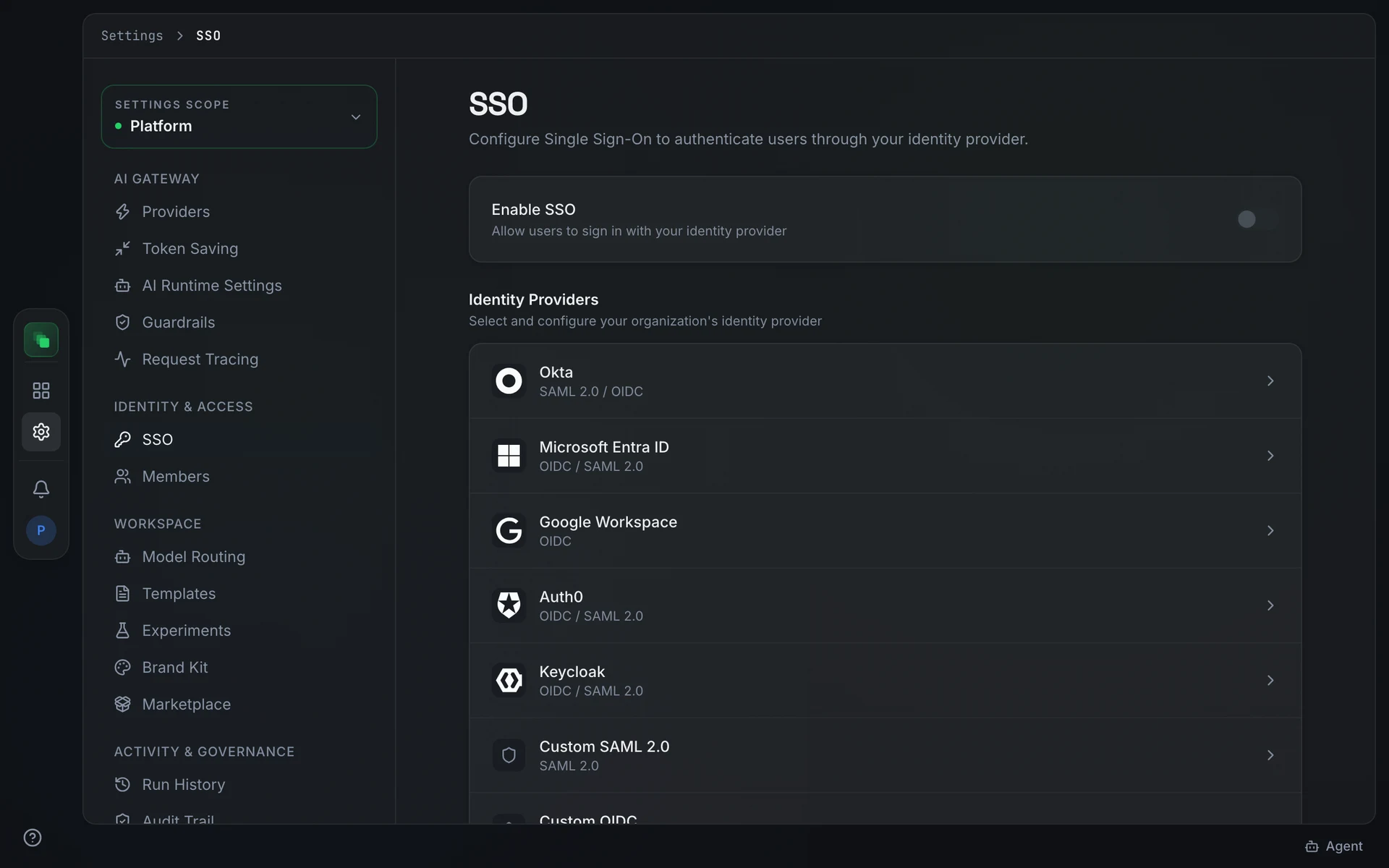Click the flask icon beside Experiments
This screenshot has width=1389, height=868.
click(x=123, y=631)
